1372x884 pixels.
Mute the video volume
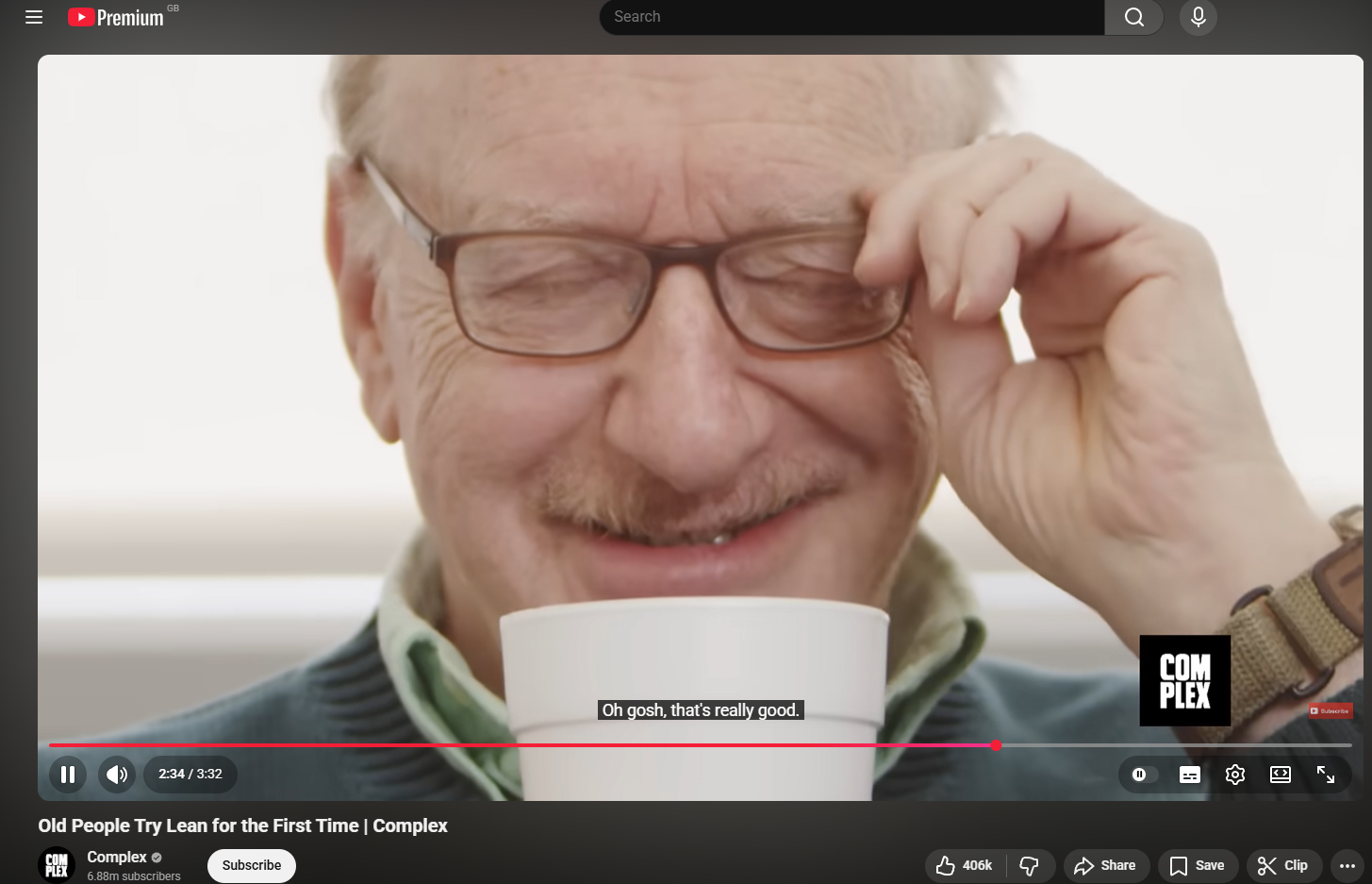point(117,775)
